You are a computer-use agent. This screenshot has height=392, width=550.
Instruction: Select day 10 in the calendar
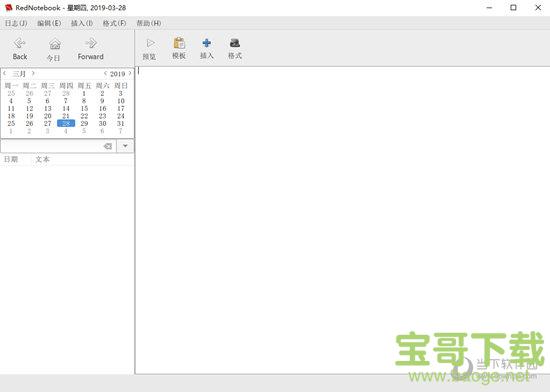[x=121, y=101]
